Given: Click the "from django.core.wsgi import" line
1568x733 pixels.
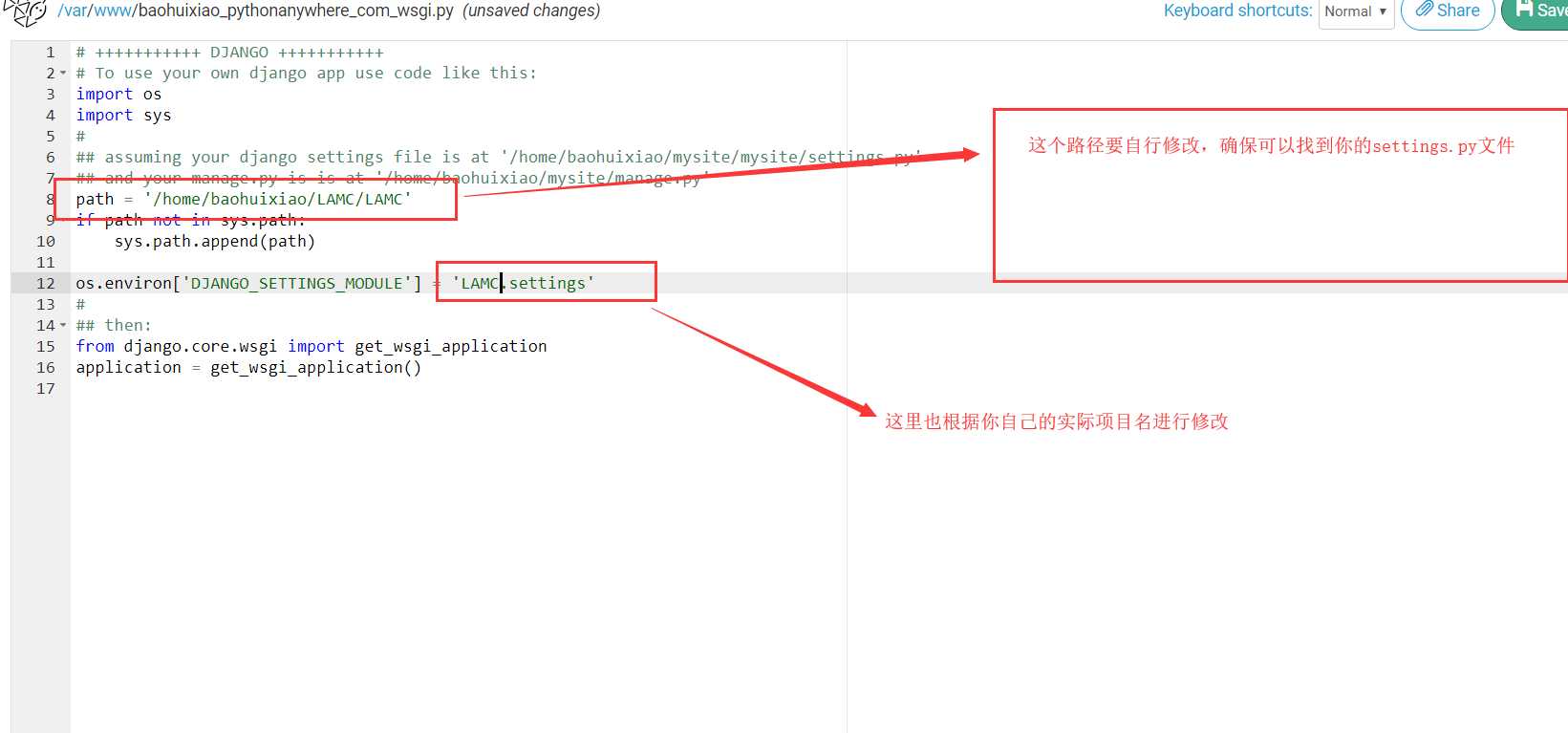Looking at the screenshot, I should [311, 347].
